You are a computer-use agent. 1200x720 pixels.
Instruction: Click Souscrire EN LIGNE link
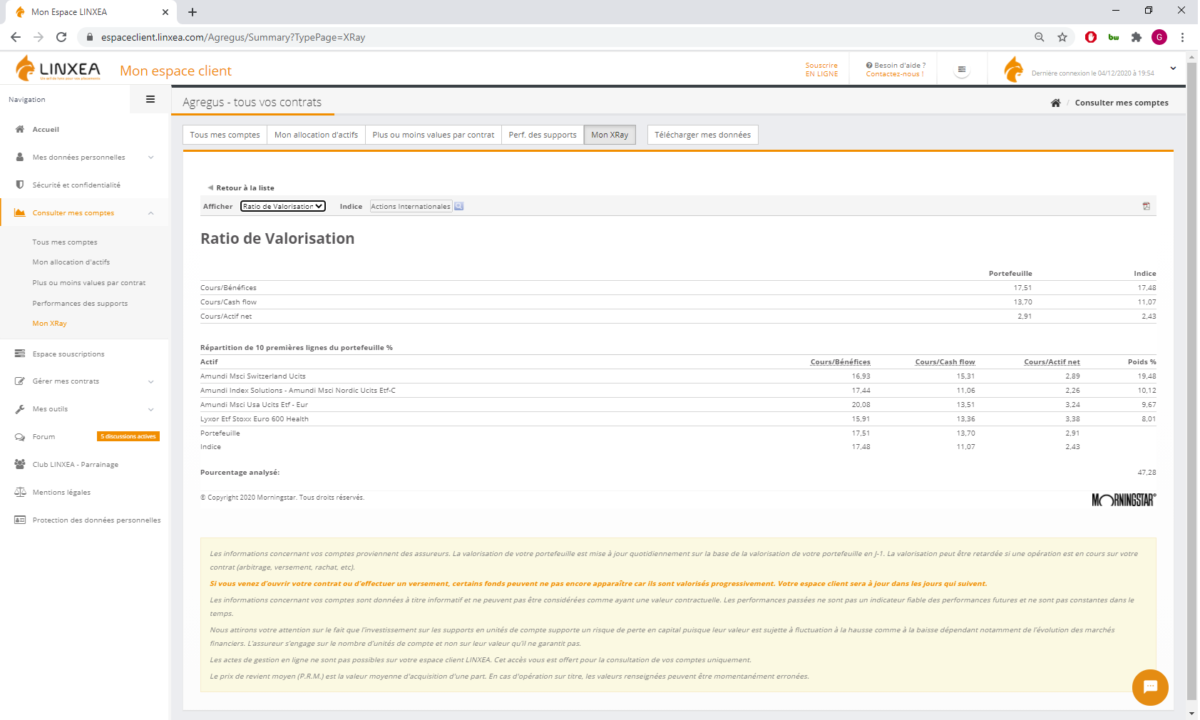tap(822, 69)
